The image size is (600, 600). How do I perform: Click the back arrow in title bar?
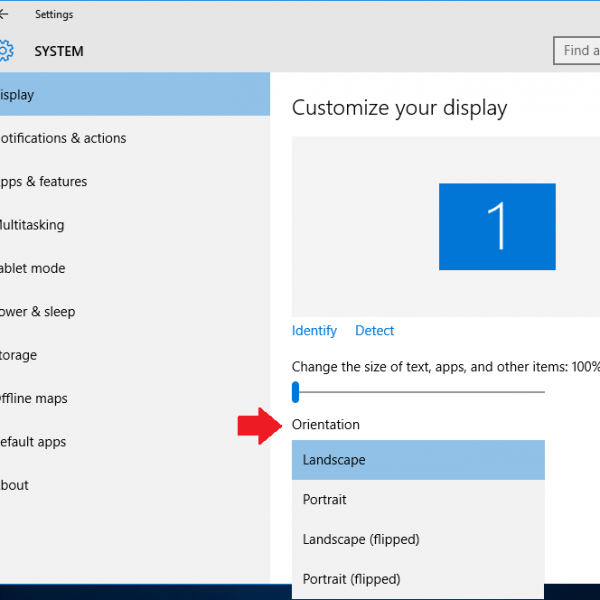[x=4, y=15]
